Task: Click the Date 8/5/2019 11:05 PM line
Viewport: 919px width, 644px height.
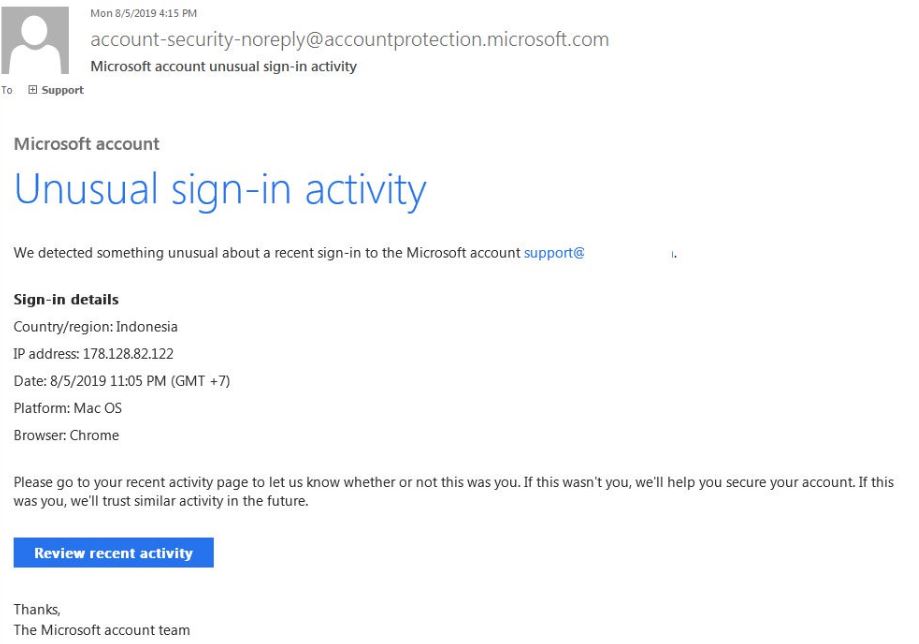Action: tap(122, 381)
